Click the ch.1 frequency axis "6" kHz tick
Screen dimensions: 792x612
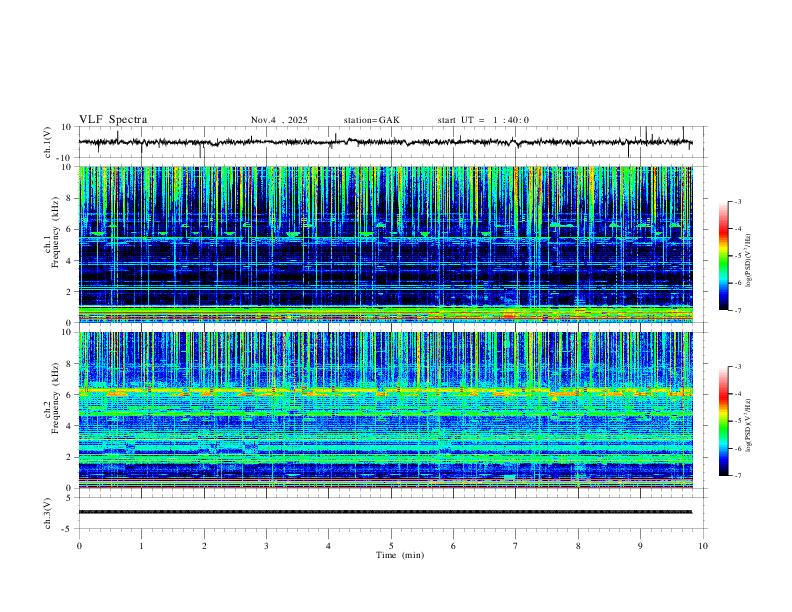coord(69,229)
